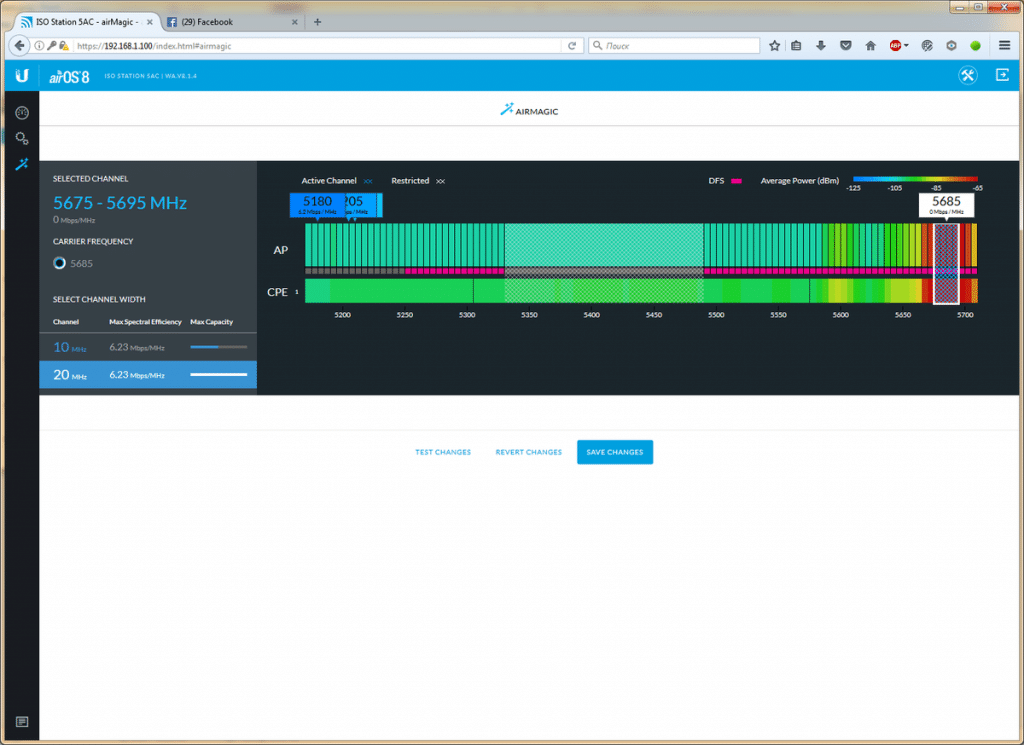Click the Test Changes link
The height and width of the screenshot is (745, 1024).
(x=443, y=452)
